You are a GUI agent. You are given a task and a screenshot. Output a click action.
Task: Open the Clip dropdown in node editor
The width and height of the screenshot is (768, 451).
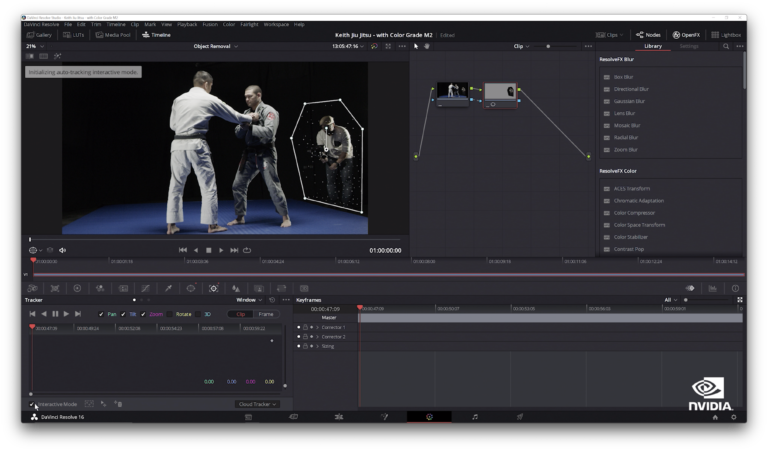[x=521, y=46]
